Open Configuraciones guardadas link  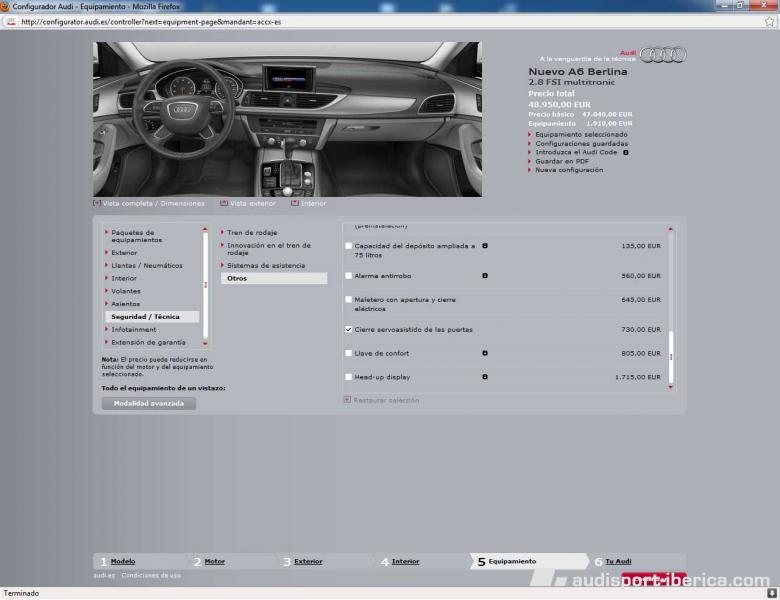coord(582,144)
